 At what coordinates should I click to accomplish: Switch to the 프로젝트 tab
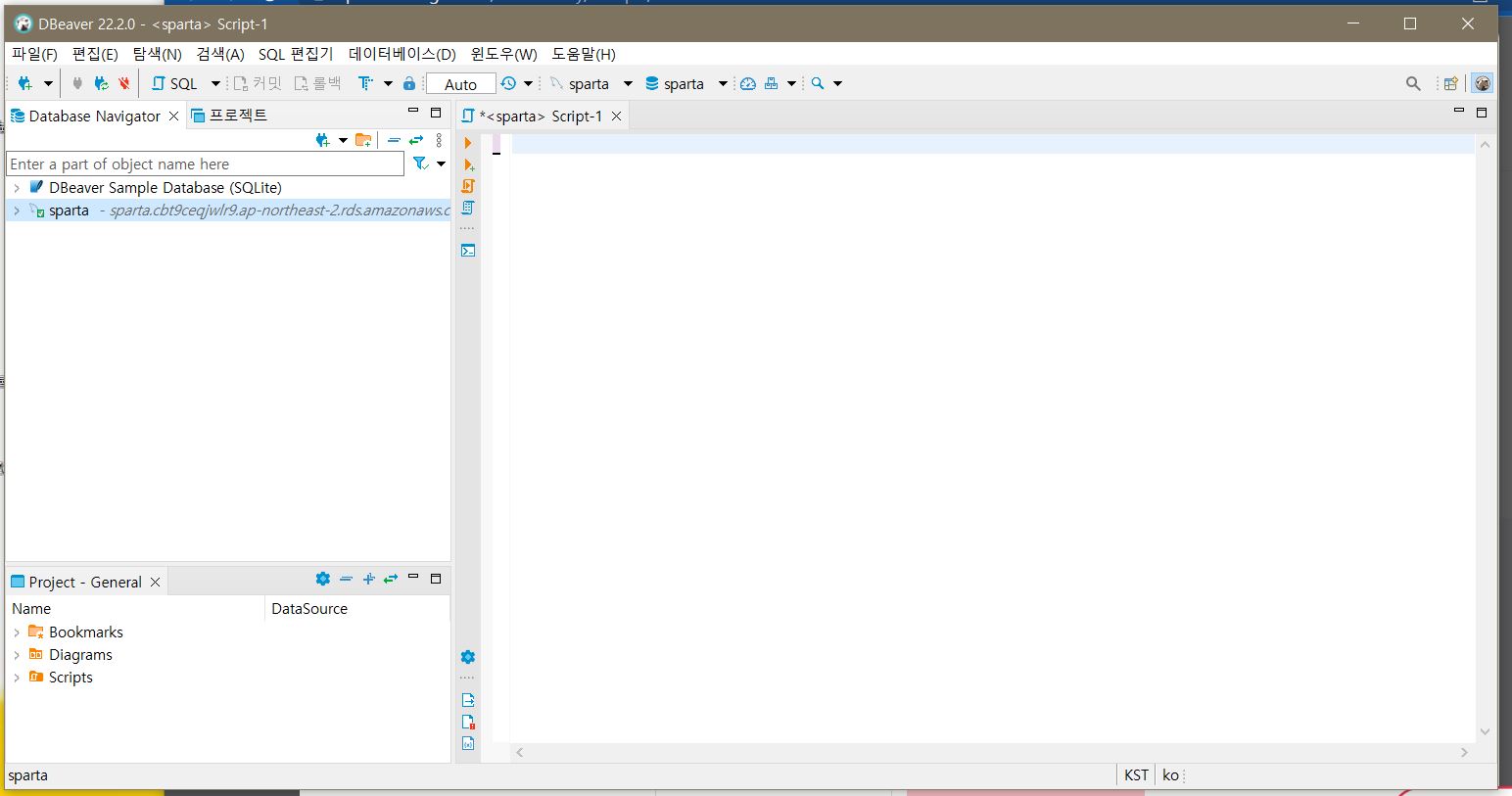click(x=229, y=116)
